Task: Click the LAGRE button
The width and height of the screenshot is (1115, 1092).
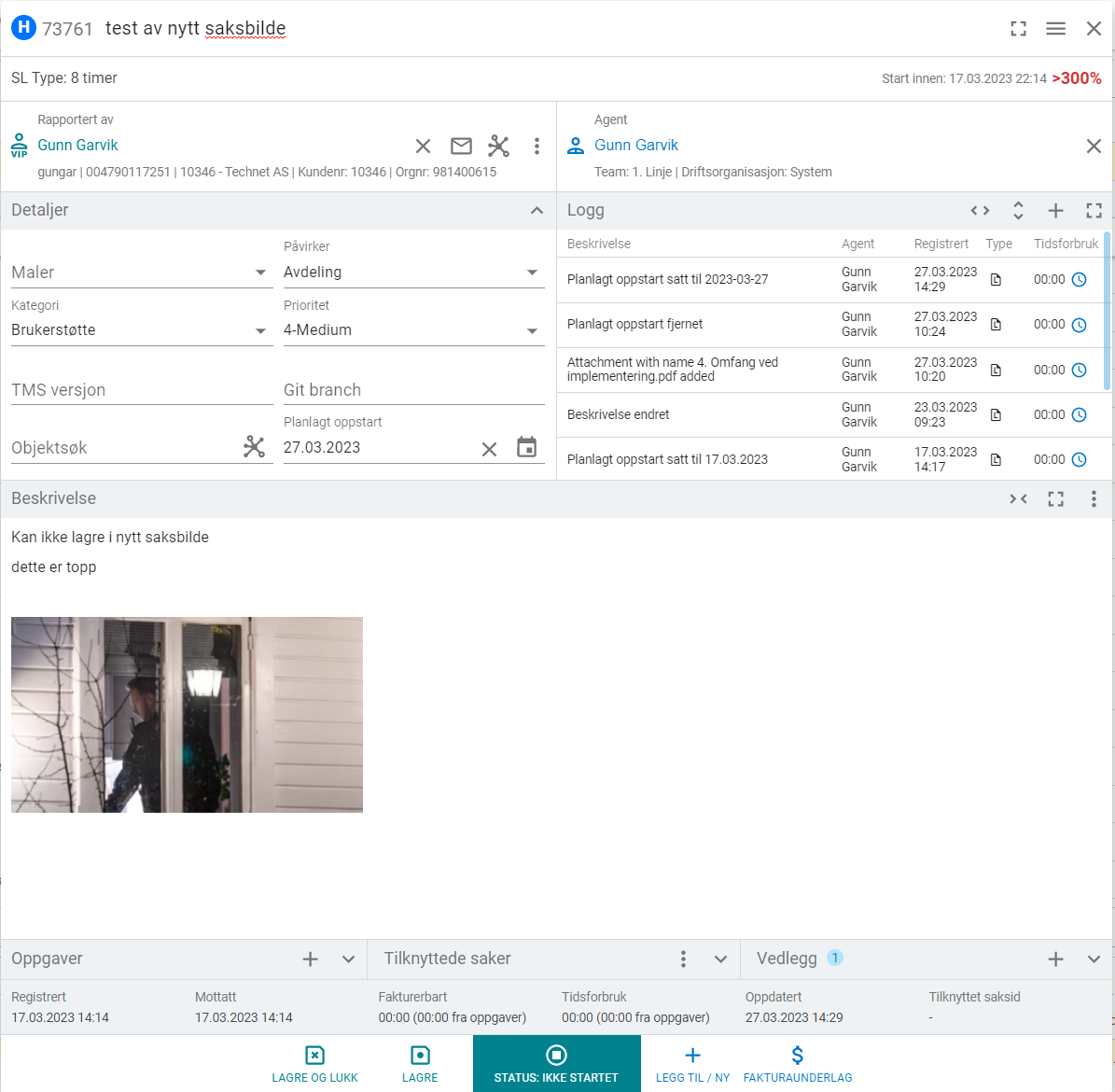Action: click(420, 1064)
